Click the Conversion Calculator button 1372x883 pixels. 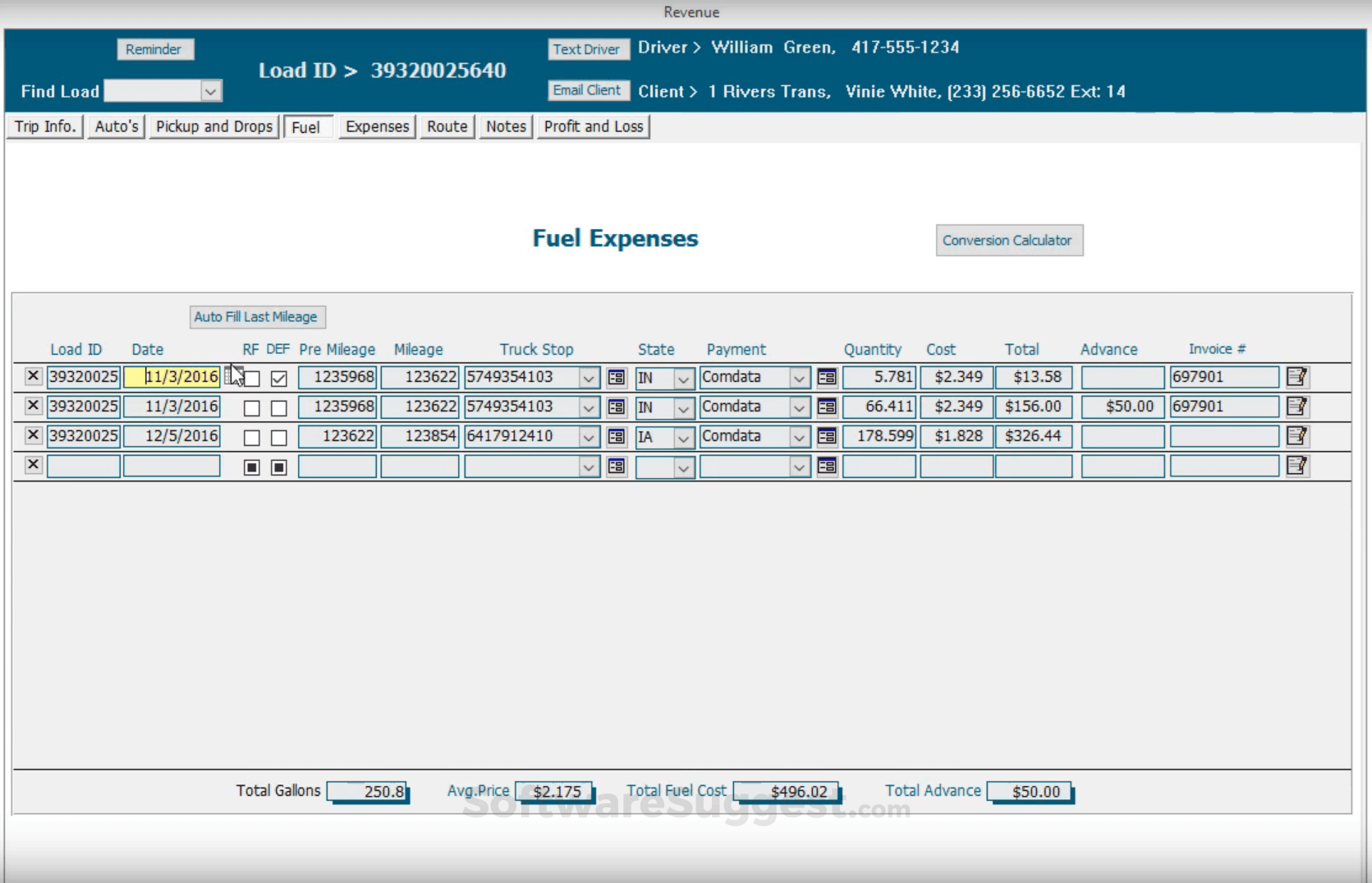tap(1008, 240)
